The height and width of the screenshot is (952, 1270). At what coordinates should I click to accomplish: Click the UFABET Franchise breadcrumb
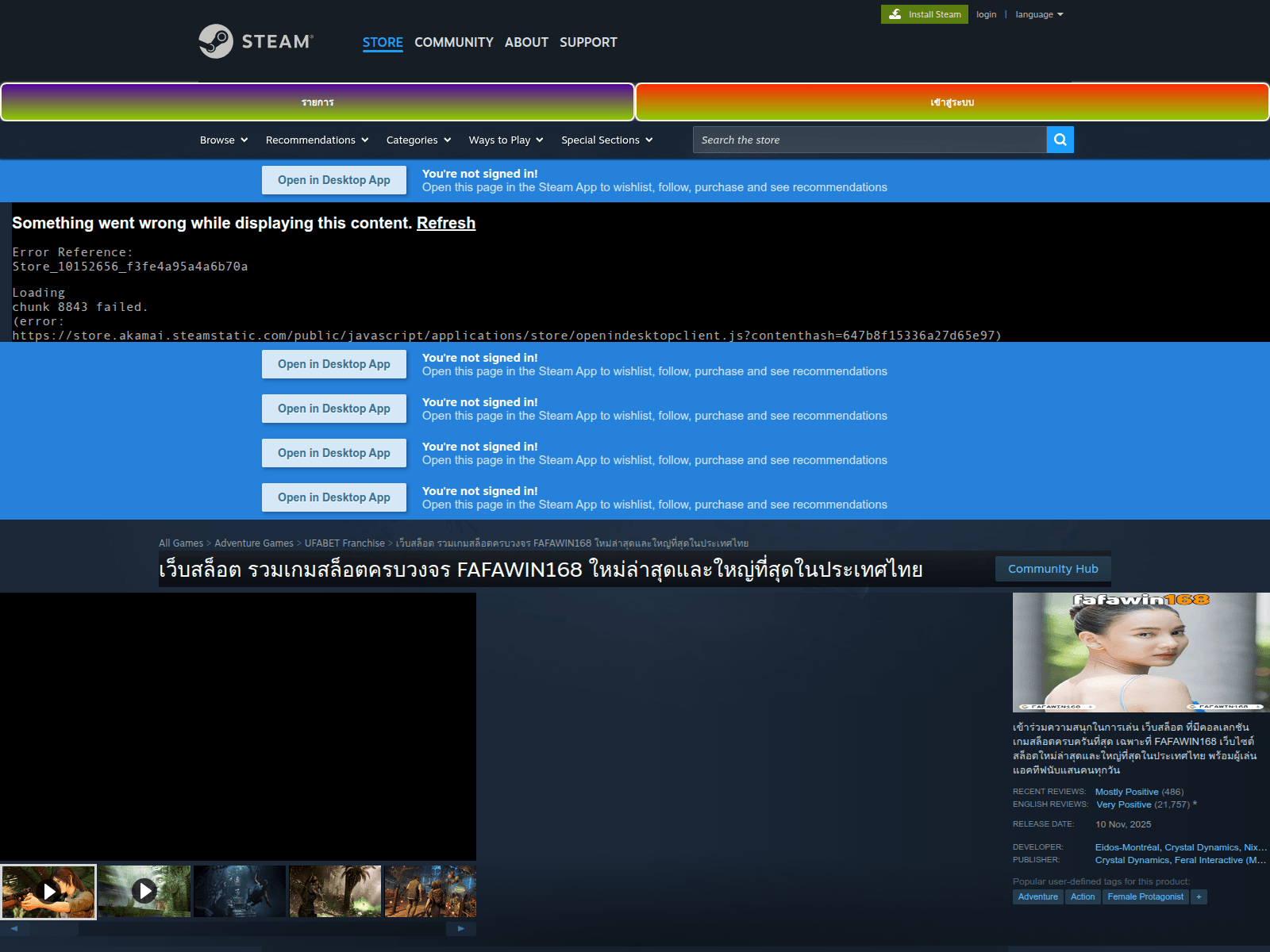click(x=344, y=543)
